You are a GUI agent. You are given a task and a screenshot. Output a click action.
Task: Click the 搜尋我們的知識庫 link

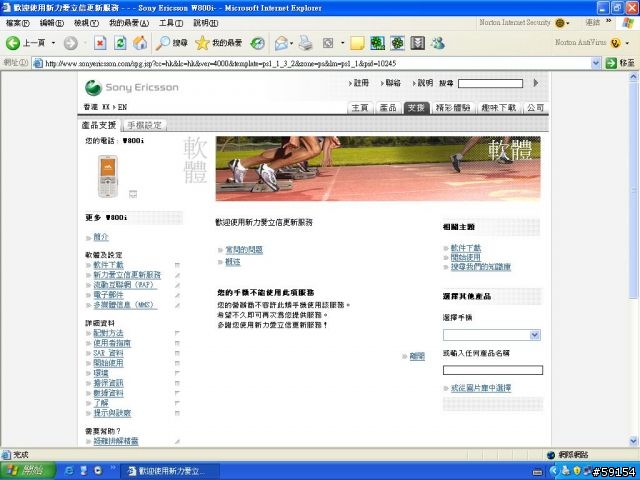click(x=481, y=267)
